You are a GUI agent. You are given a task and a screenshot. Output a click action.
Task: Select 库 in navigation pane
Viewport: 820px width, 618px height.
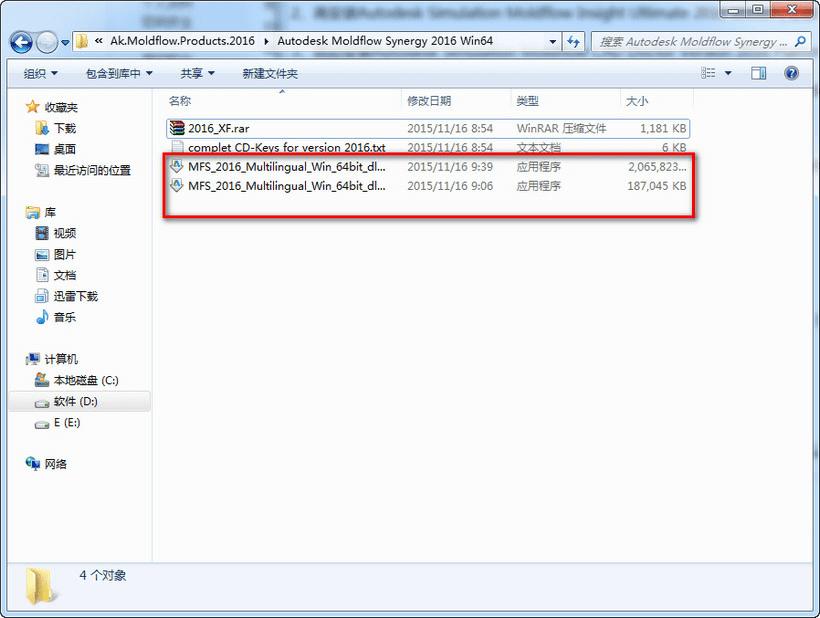click(50, 213)
